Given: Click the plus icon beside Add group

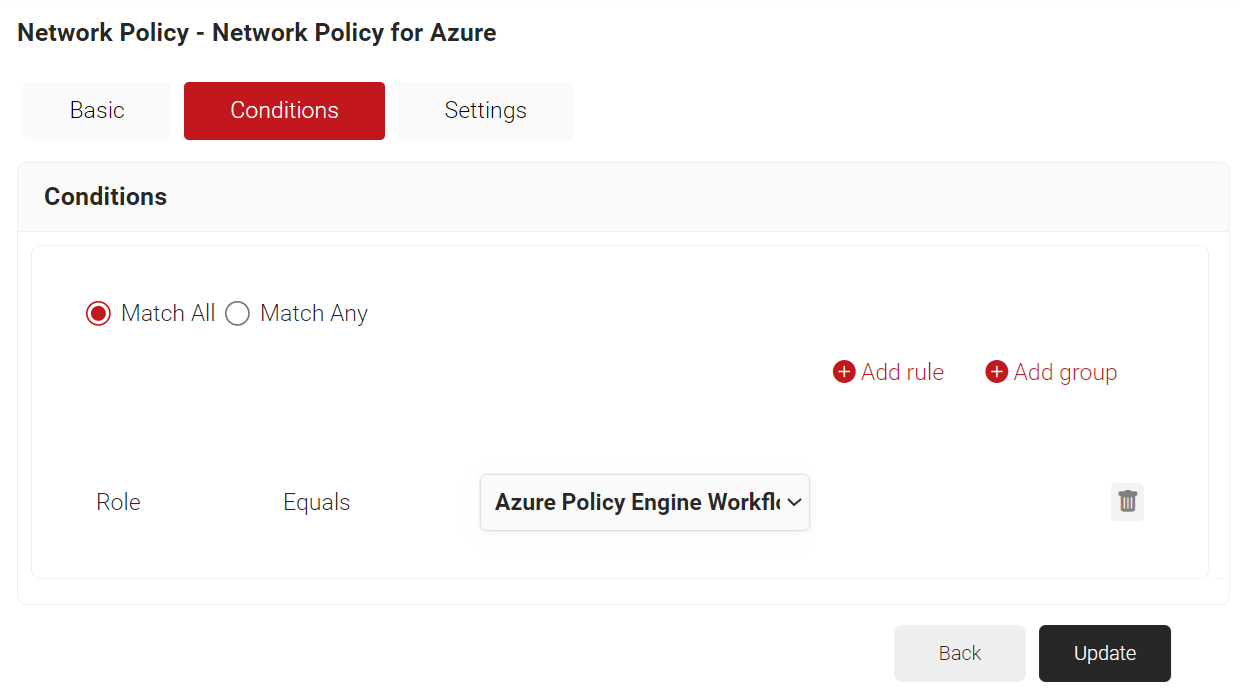Looking at the screenshot, I should [996, 372].
